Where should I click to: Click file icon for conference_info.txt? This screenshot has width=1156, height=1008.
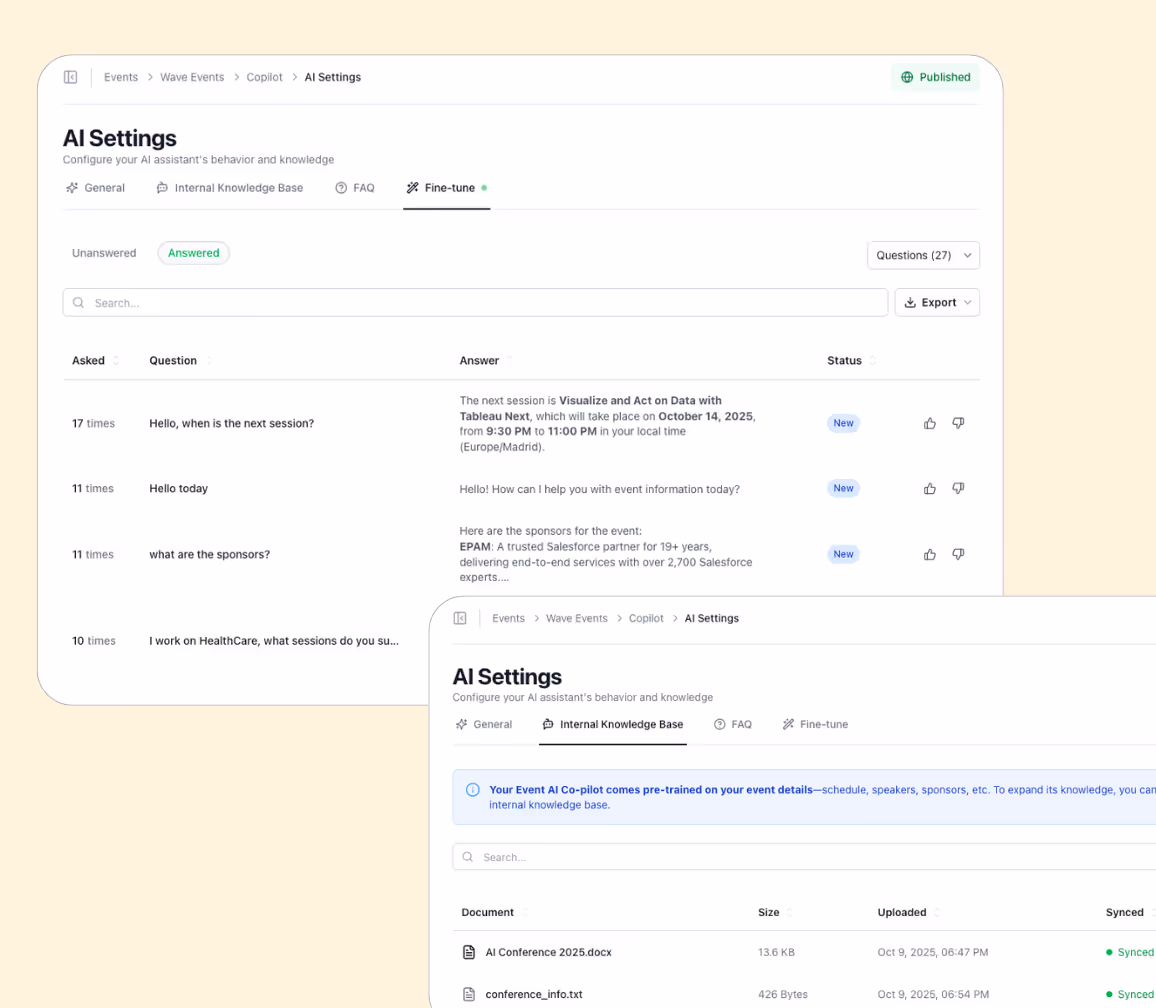469,994
